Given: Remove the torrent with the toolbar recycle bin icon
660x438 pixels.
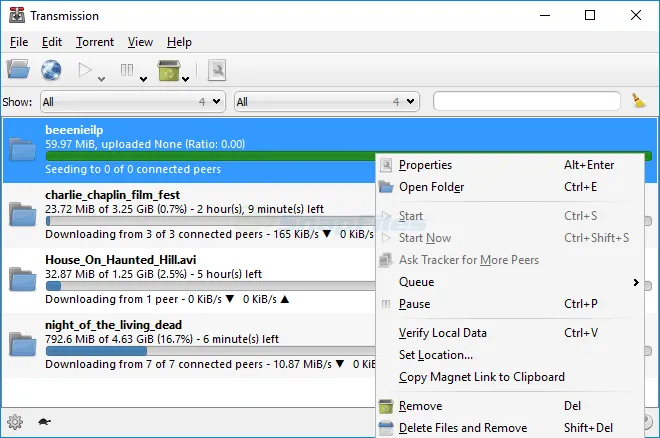Looking at the screenshot, I should pyautogui.click(x=168, y=70).
